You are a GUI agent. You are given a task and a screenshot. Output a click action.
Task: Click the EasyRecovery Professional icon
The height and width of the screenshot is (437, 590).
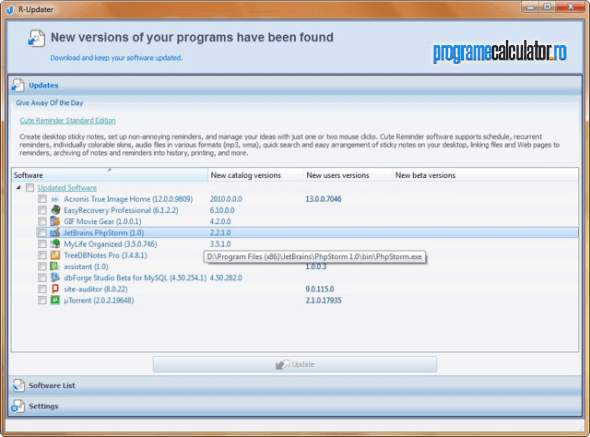coord(55,210)
